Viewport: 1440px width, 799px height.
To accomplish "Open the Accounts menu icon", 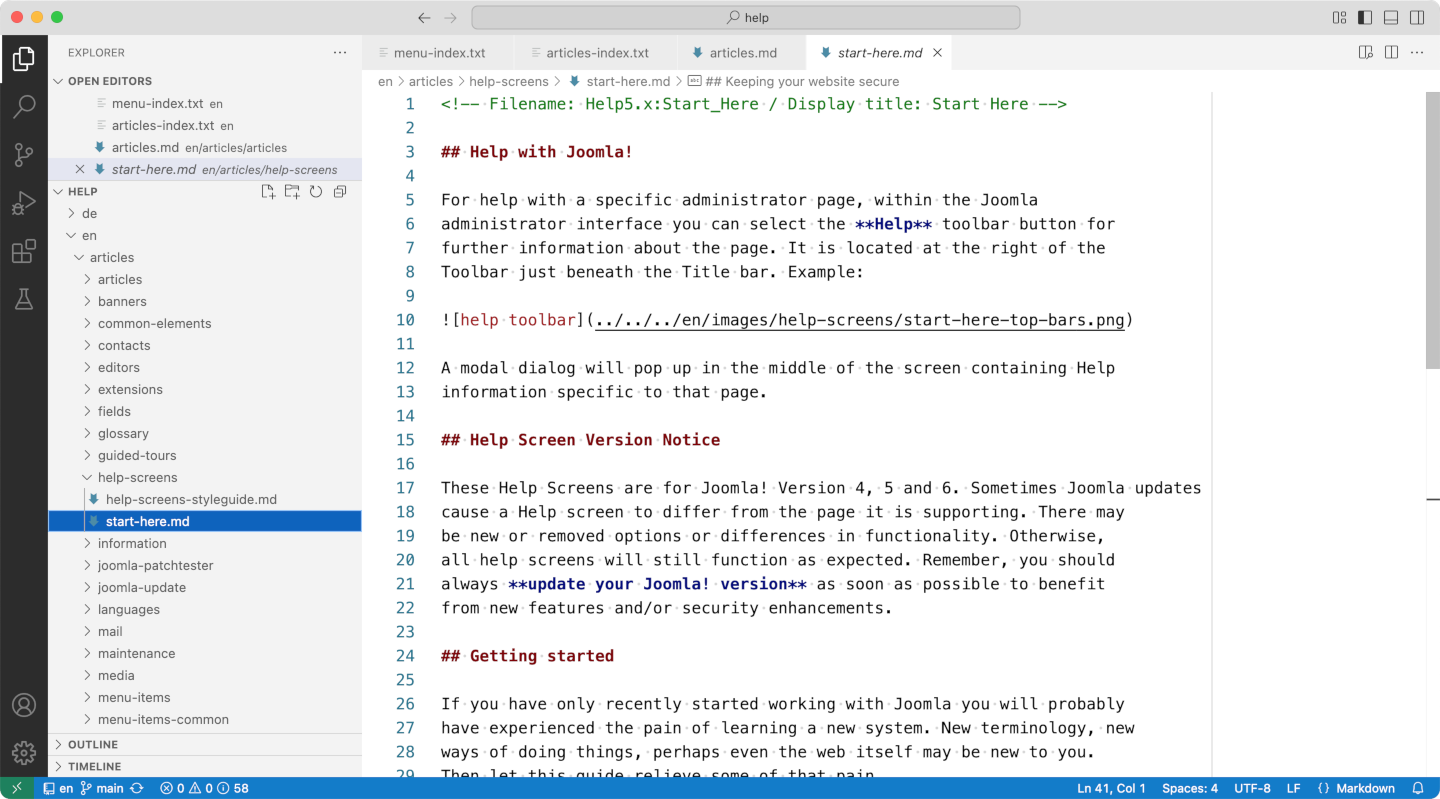I will [24, 705].
